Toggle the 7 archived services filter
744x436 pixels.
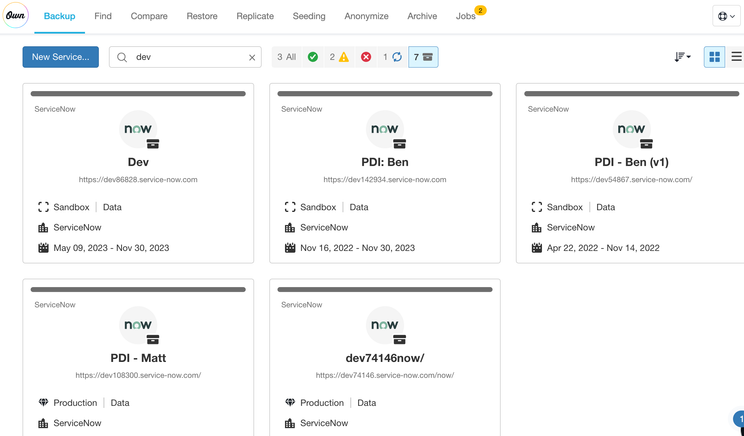point(423,57)
